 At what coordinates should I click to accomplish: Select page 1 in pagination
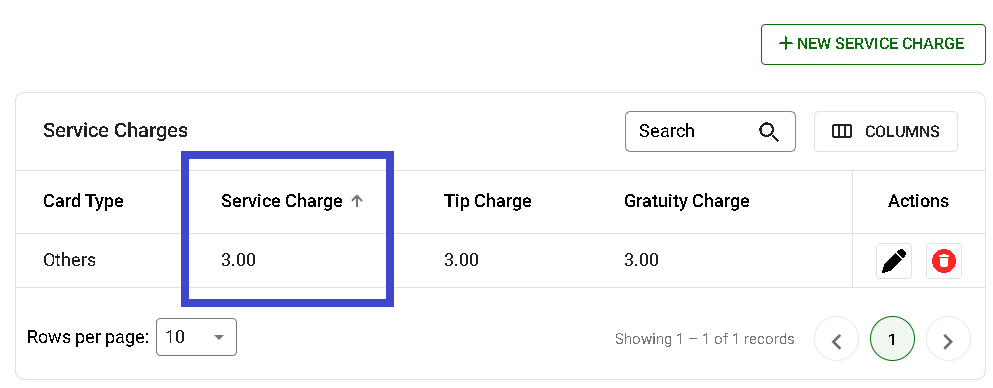(x=892, y=339)
